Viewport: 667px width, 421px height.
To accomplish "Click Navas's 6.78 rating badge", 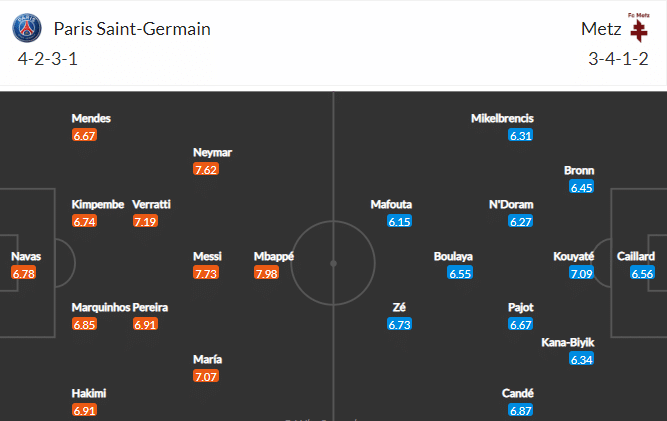I will click(x=24, y=274).
